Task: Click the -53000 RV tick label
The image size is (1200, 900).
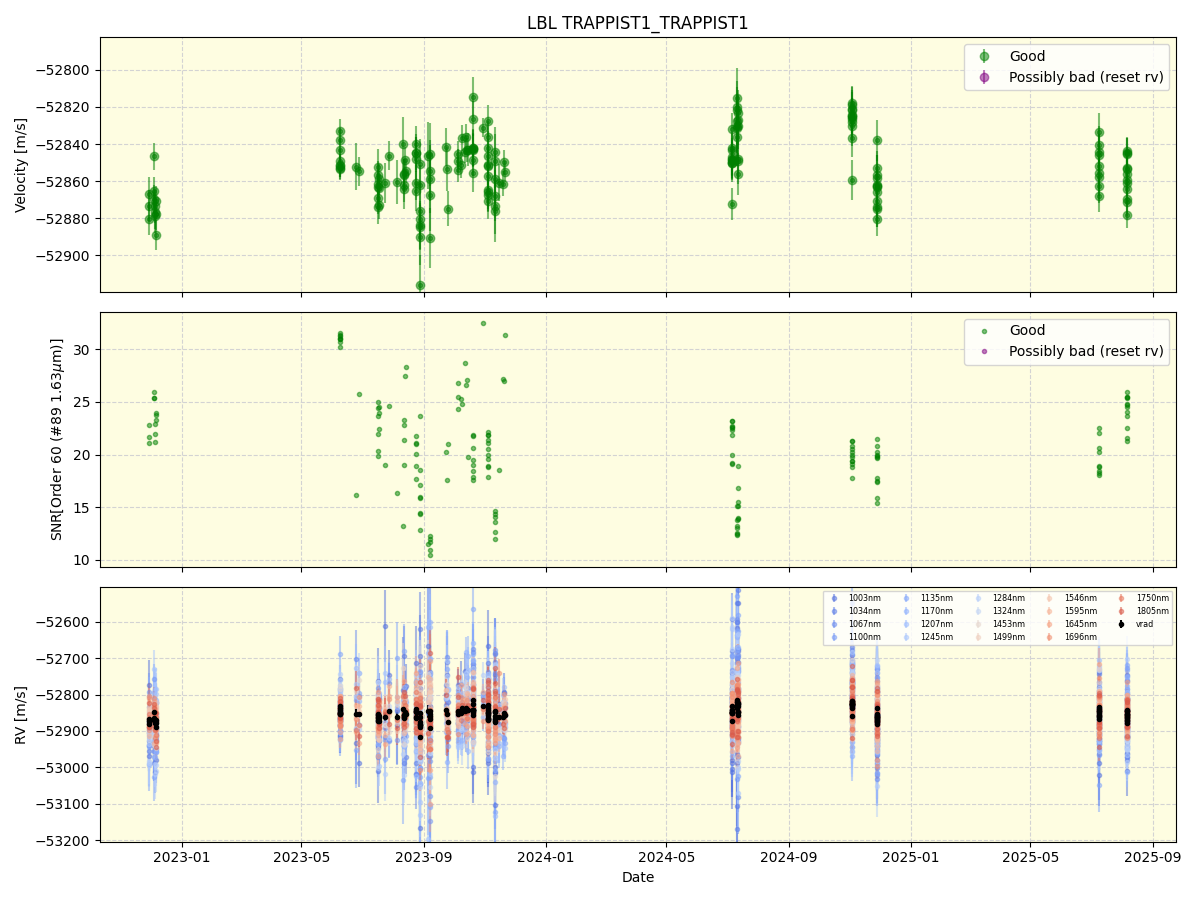Action: click(64, 768)
